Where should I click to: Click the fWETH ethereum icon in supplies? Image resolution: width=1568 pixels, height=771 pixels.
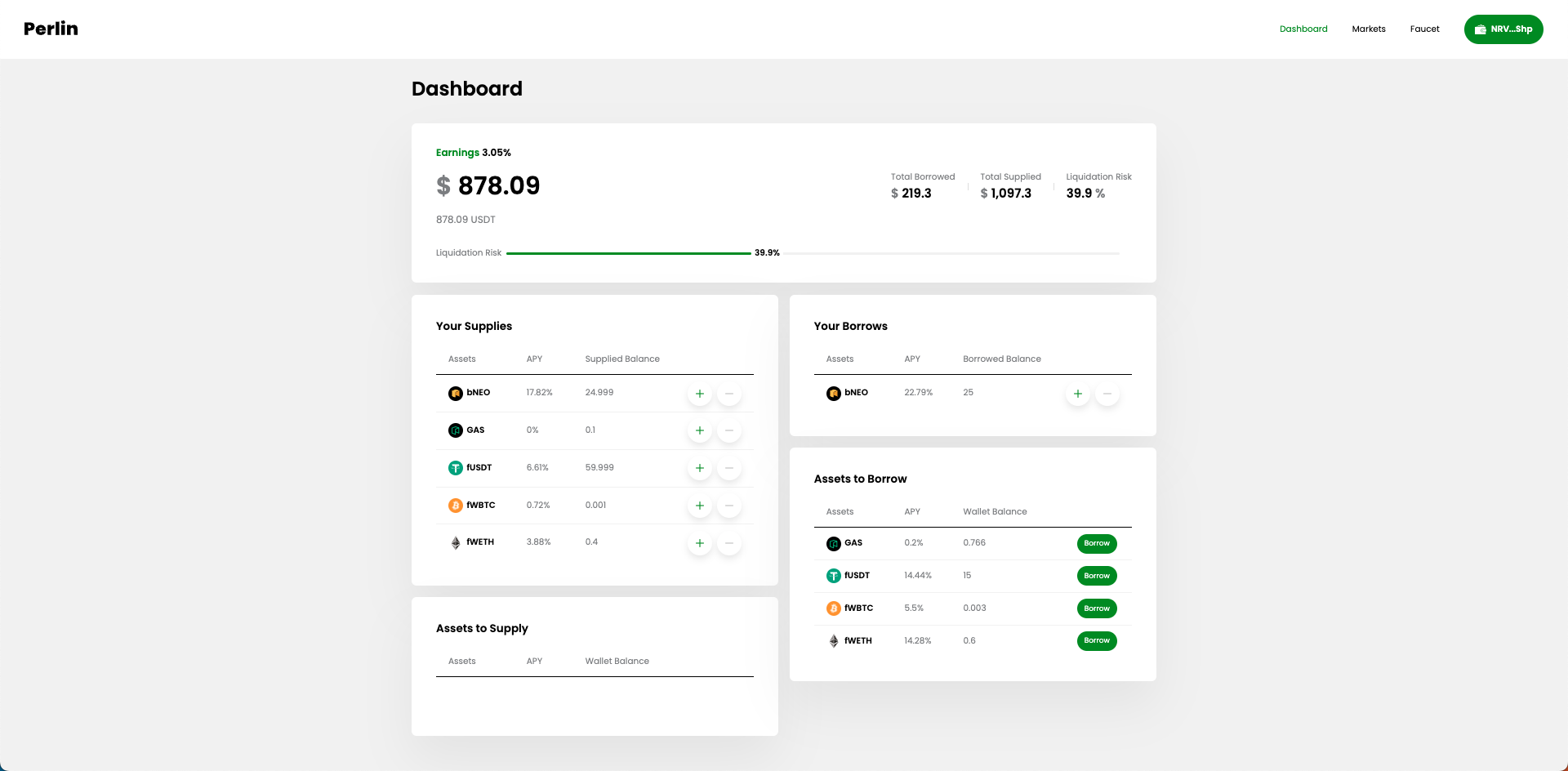pos(456,543)
